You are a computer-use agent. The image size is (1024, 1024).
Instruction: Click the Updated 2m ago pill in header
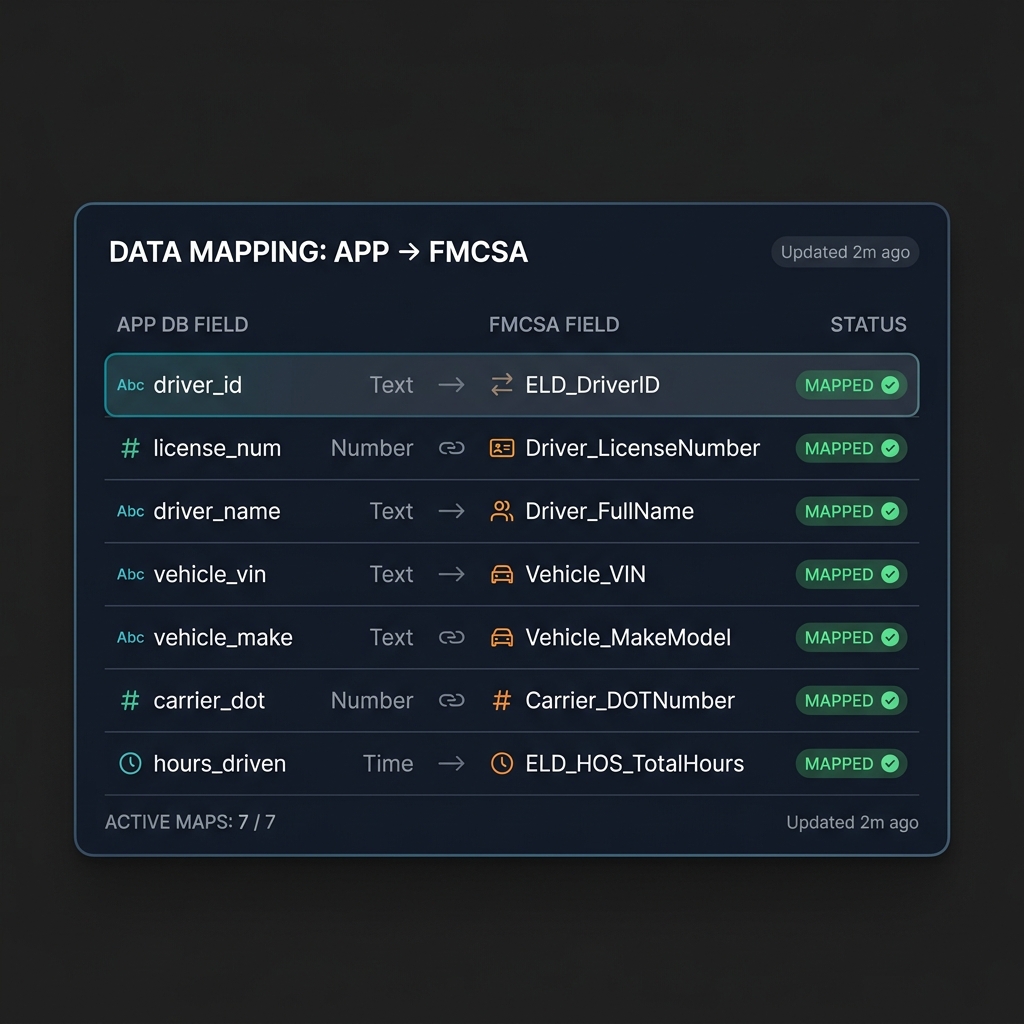(845, 252)
